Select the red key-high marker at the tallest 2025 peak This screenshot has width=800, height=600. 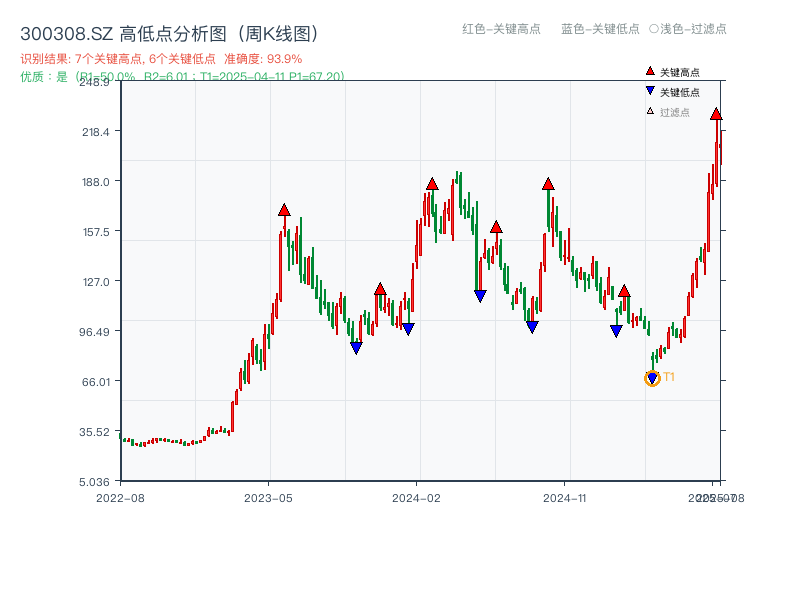716,116
